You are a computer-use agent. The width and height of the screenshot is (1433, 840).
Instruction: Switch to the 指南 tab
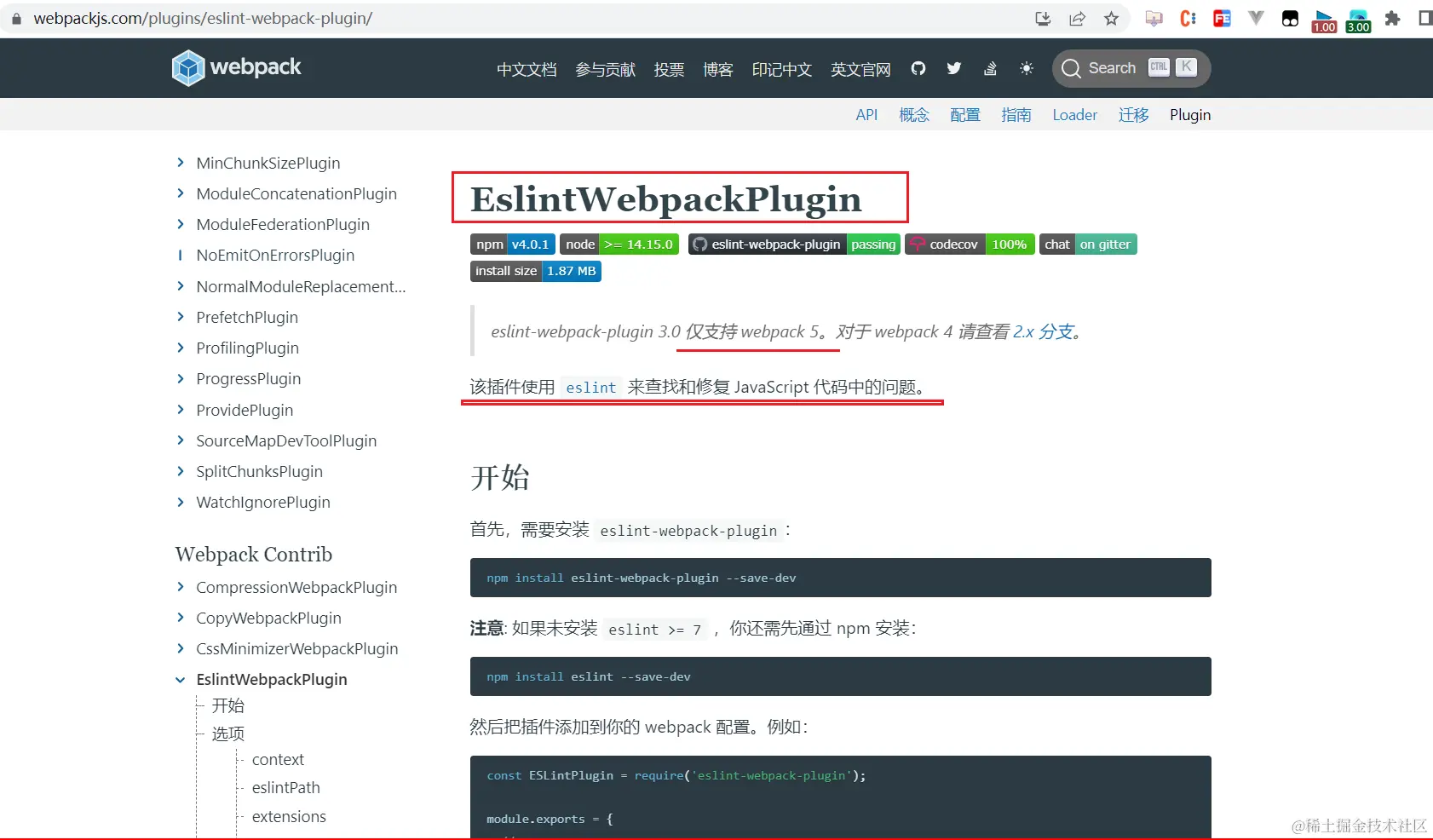coord(1016,115)
